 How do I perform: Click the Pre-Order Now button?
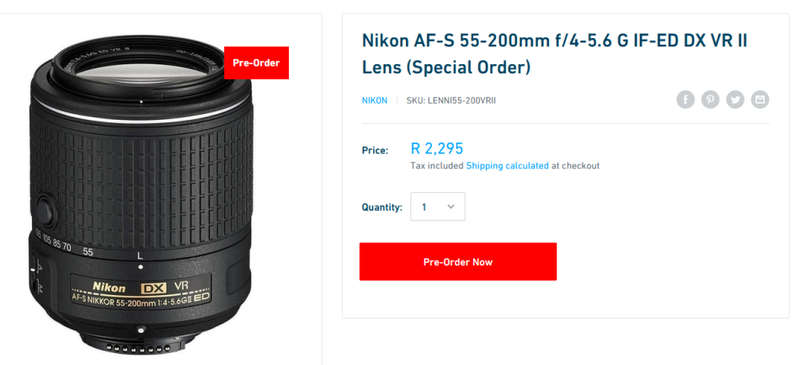pos(458,262)
